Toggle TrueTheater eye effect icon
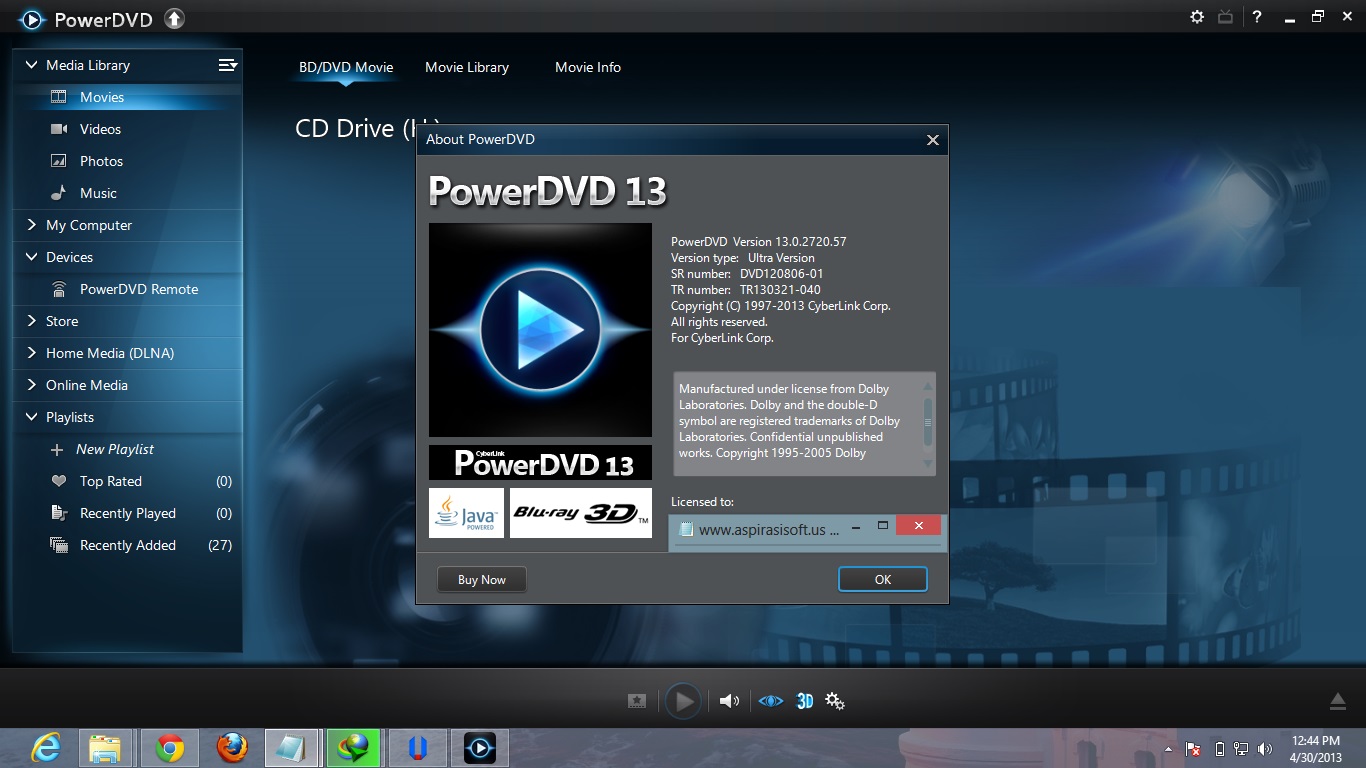This screenshot has height=768, width=1366. click(770, 701)
